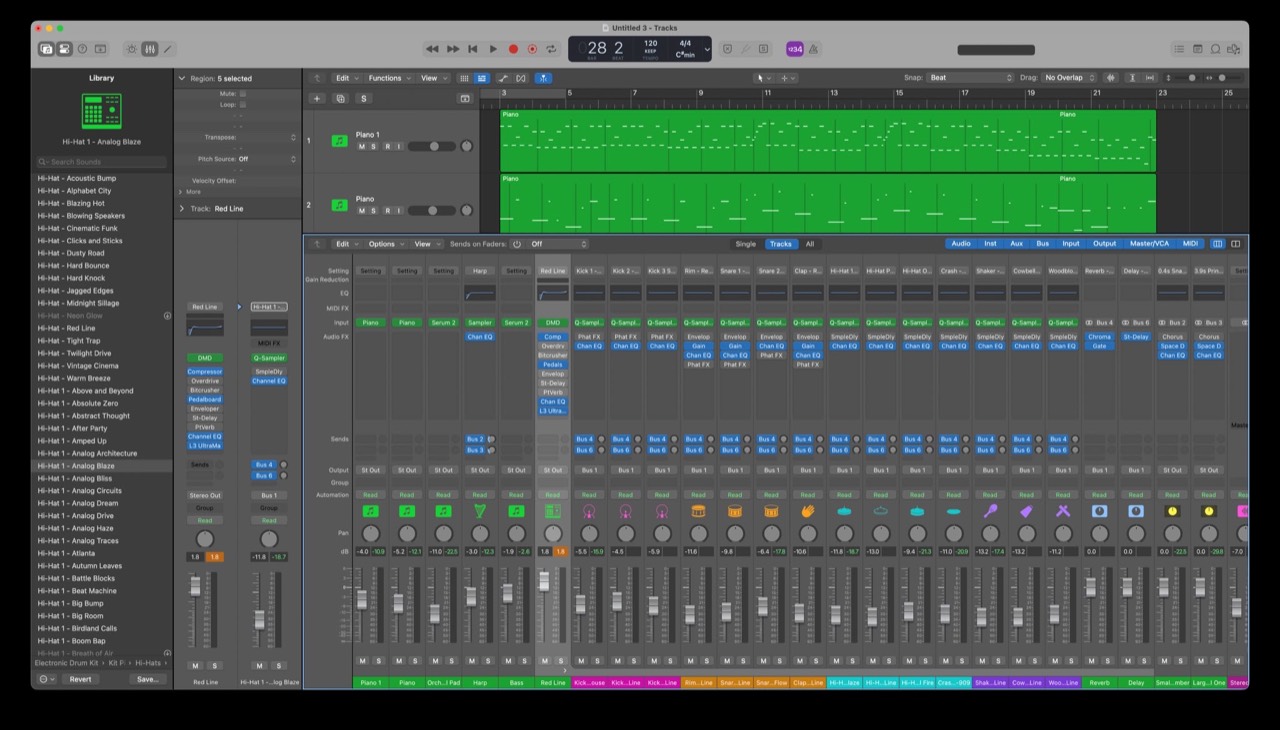
Task: Start playback with the Play button
Action: 493,49
